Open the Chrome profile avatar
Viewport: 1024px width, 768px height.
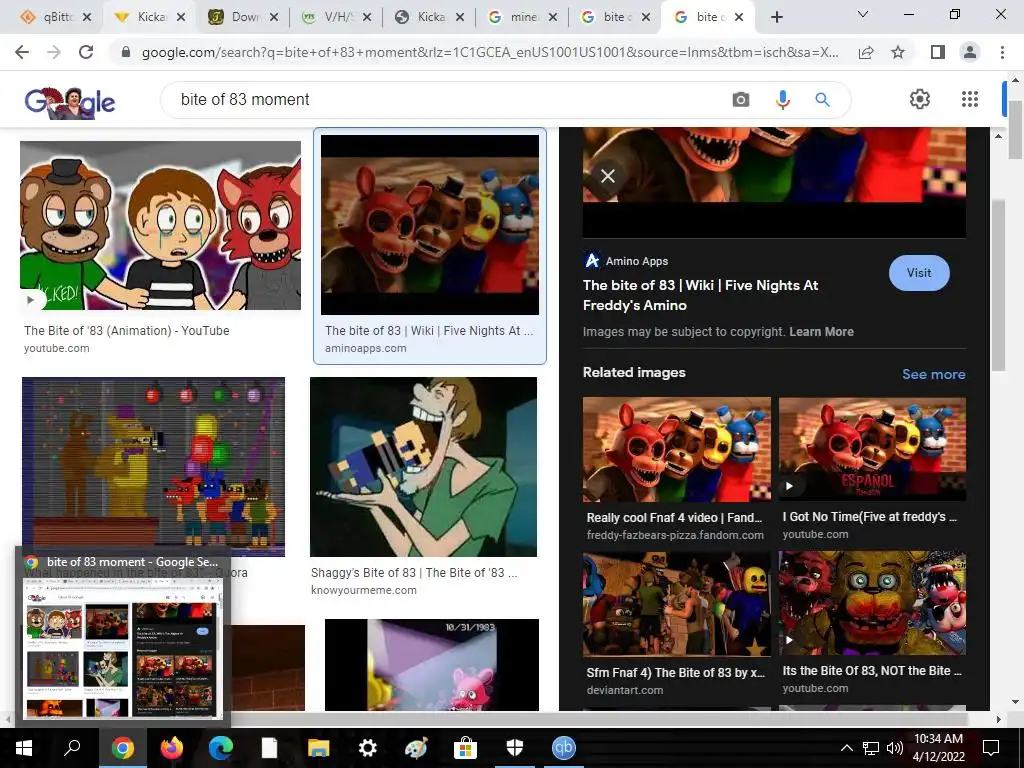coord(970,52)
